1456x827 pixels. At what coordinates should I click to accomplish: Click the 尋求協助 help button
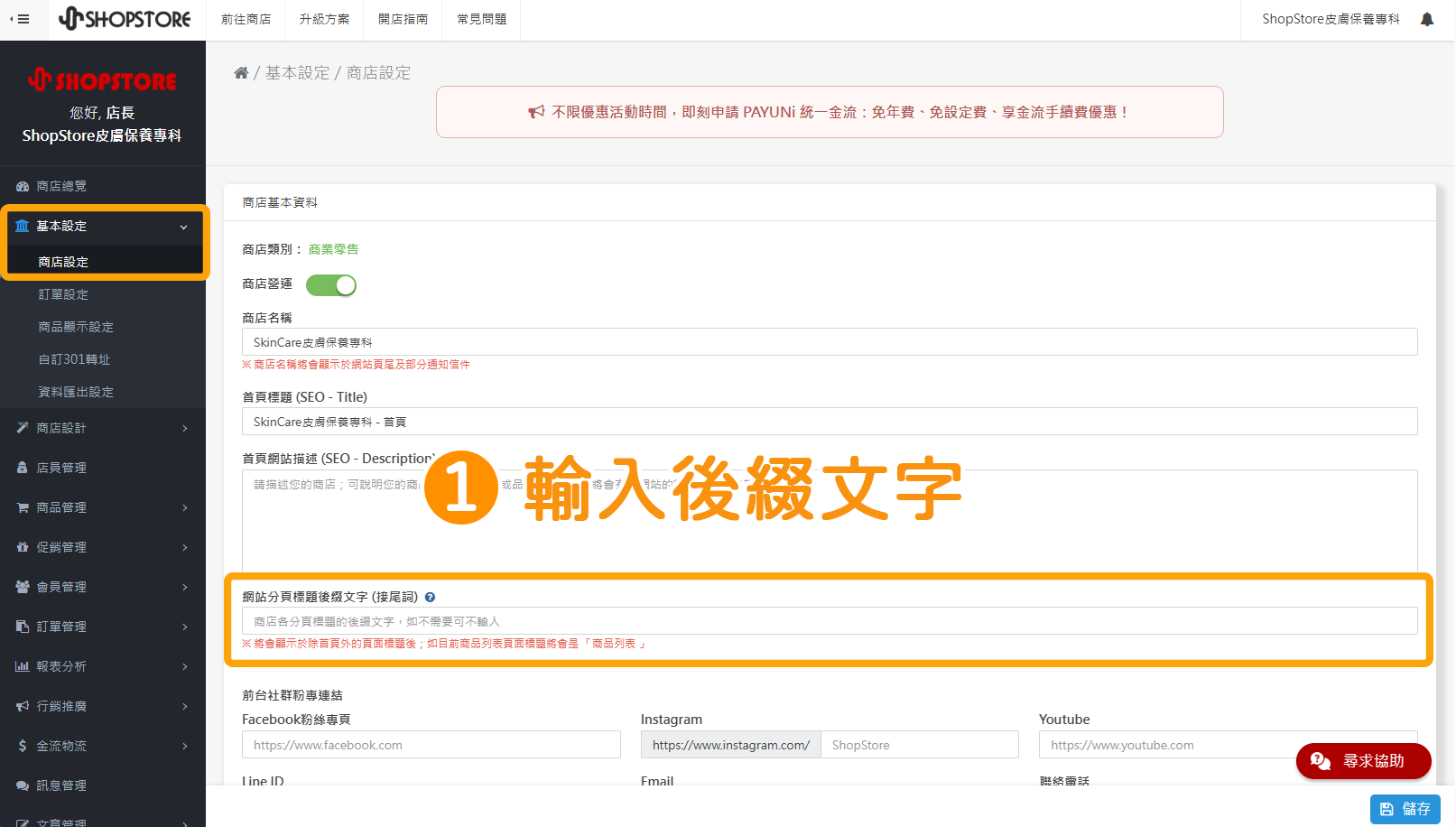click(1363, 761)
